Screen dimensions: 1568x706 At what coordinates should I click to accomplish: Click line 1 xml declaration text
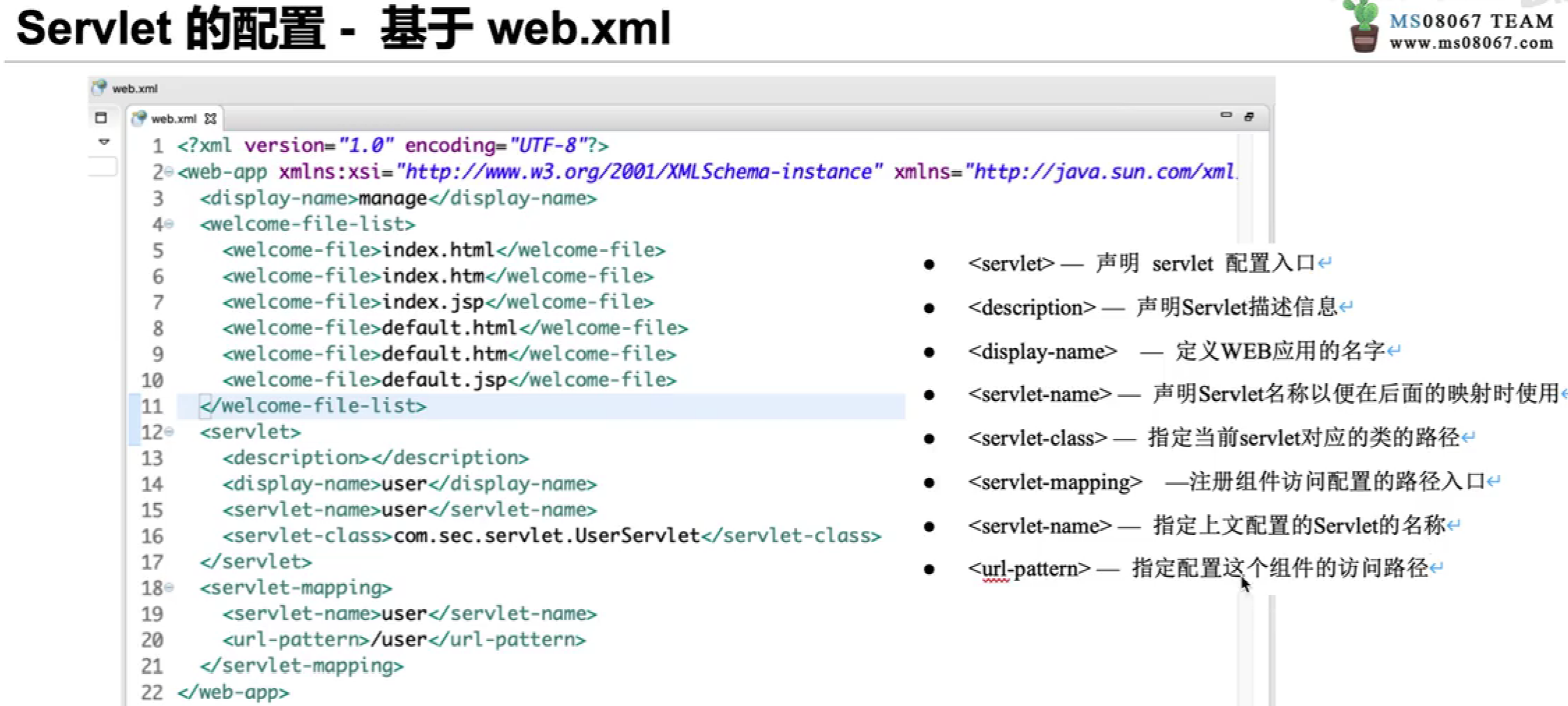click(x=393, y=145)
